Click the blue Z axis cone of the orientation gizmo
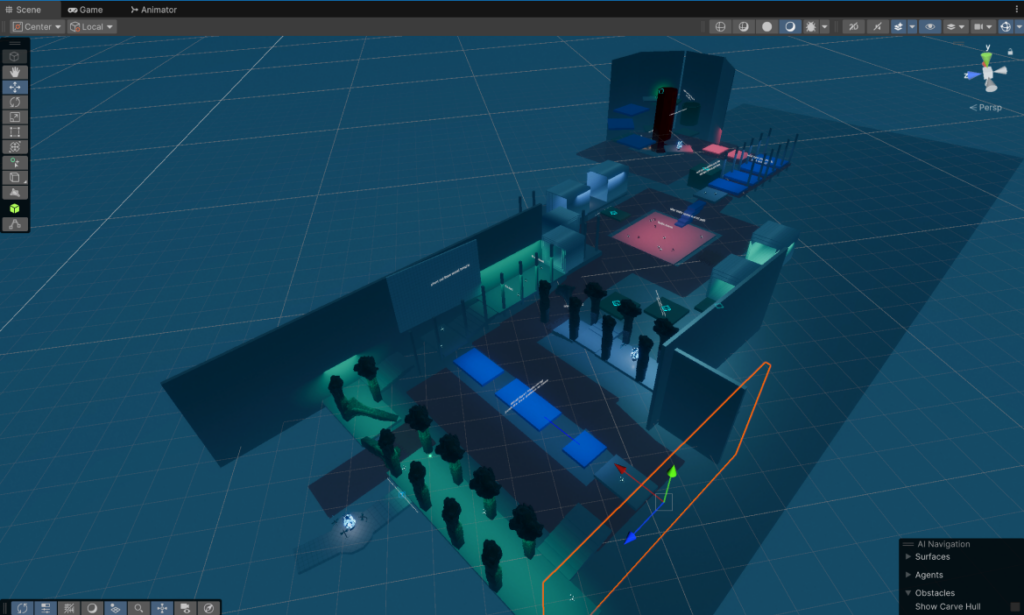This screenshot has width=1024, height=615. click(973, 75)
